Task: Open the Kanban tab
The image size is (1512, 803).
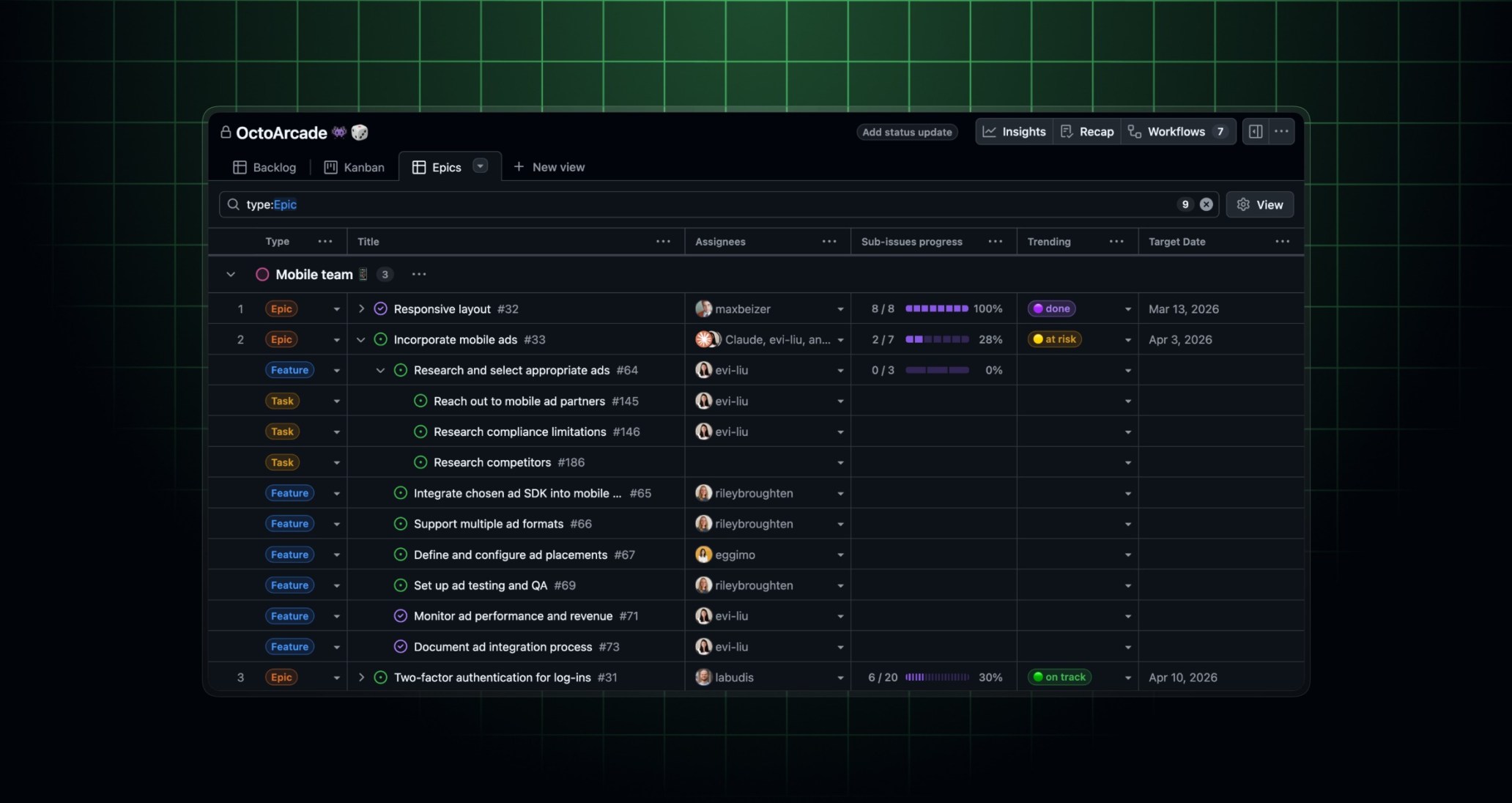Action: (354, 167)
